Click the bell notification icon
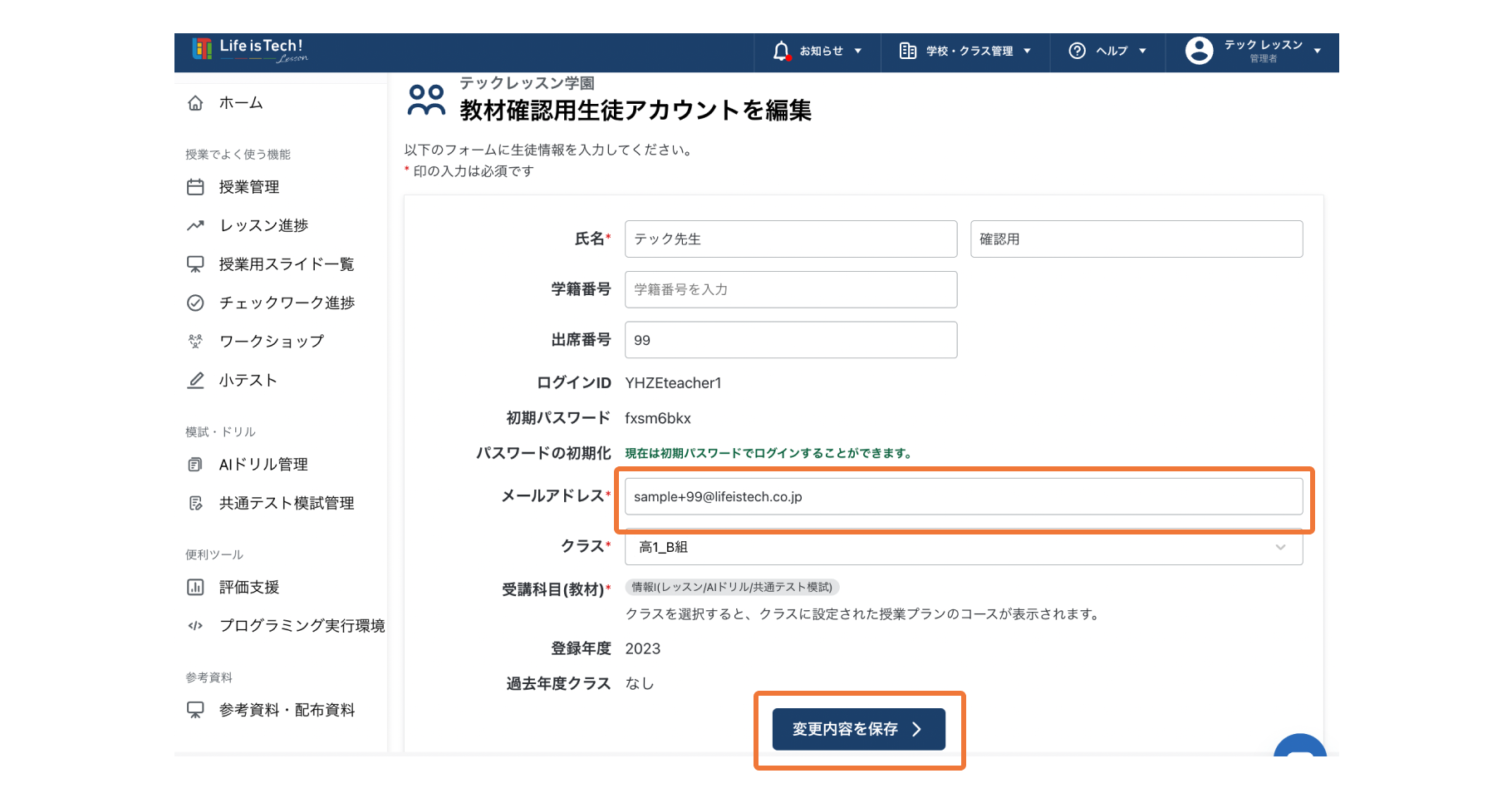The height and width of the screenshot is (793, 1512). (x=781, y=52)
